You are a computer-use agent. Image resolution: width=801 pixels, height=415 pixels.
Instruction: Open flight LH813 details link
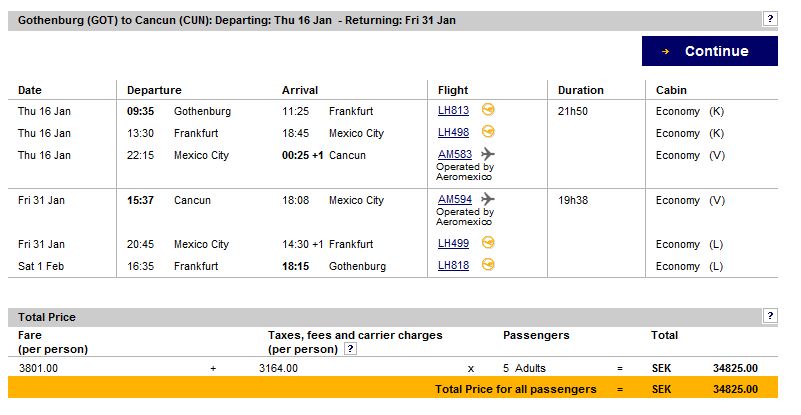click(x=453, y=111)
